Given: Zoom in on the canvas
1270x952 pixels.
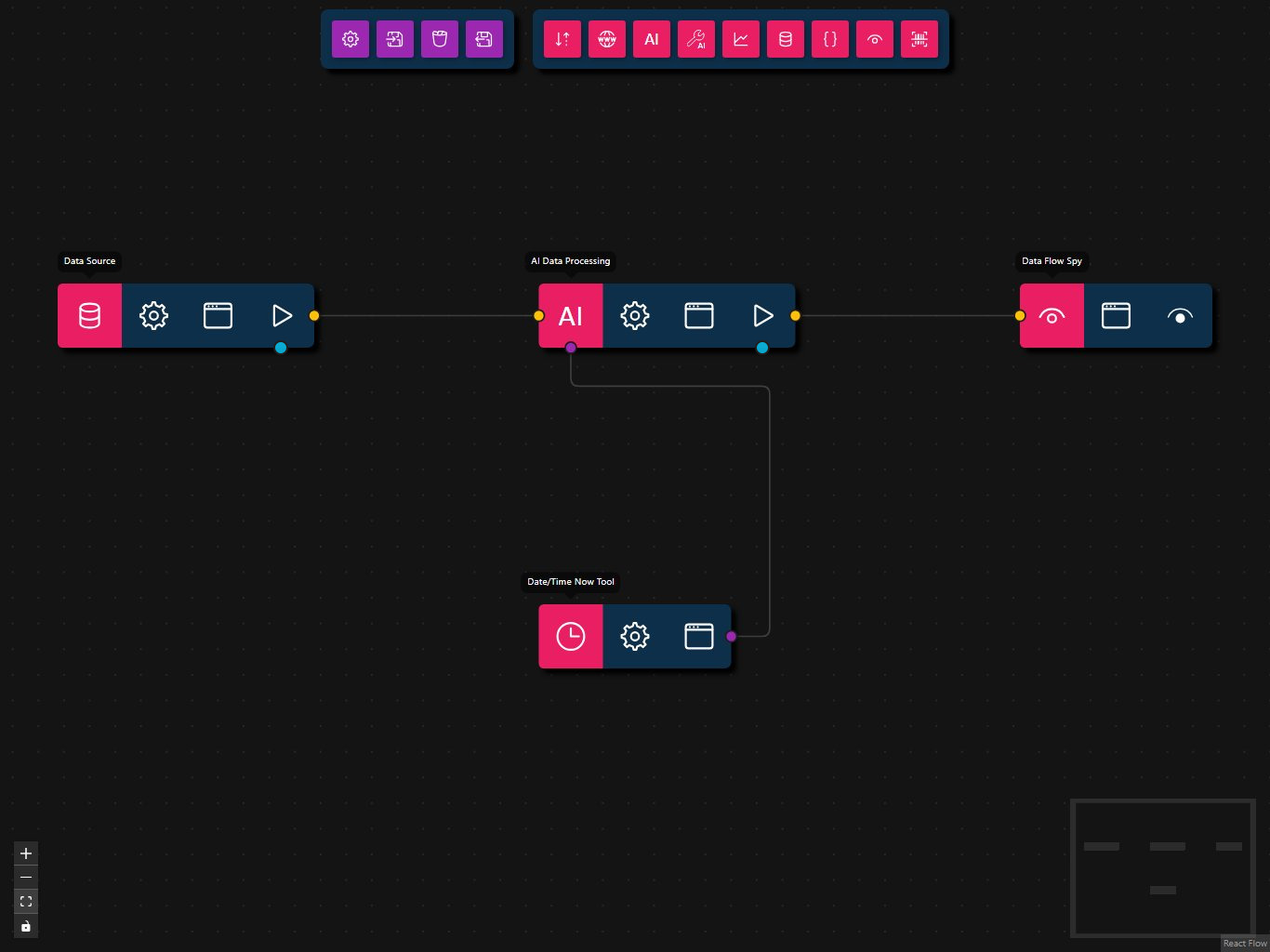Looking at the screenshot, I should [26, 853].
